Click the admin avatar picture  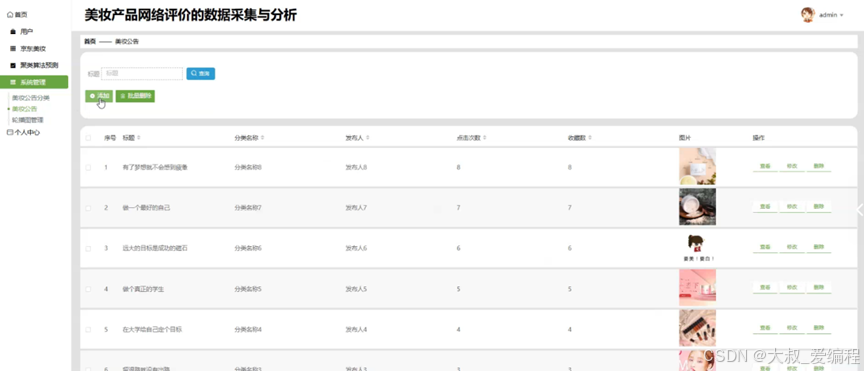pos(808,15)
